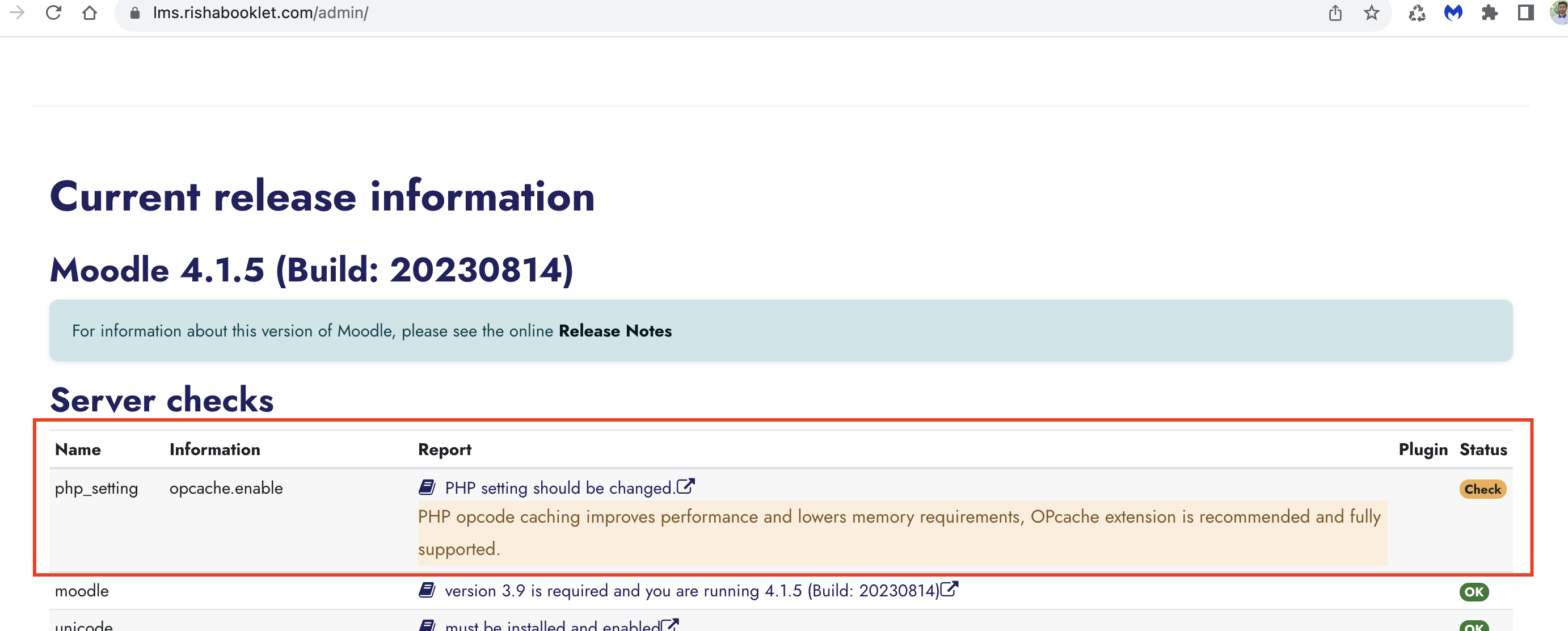The image size is (1568, 631).
Task: Click the book icon in the unicode row
Action: (x=427, y=625)
